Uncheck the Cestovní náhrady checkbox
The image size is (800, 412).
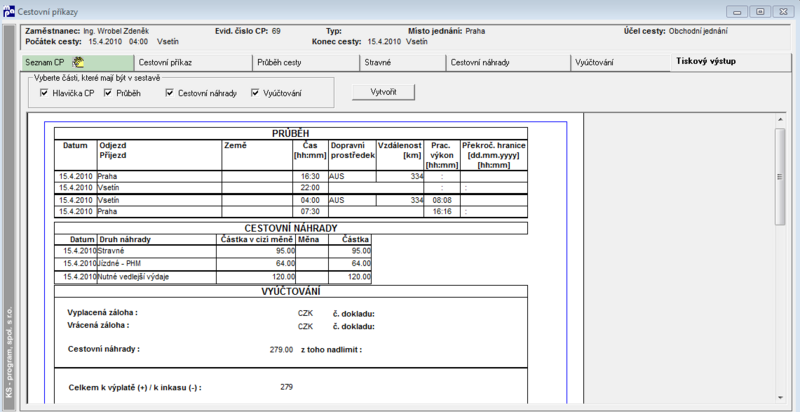pos(169,93)
